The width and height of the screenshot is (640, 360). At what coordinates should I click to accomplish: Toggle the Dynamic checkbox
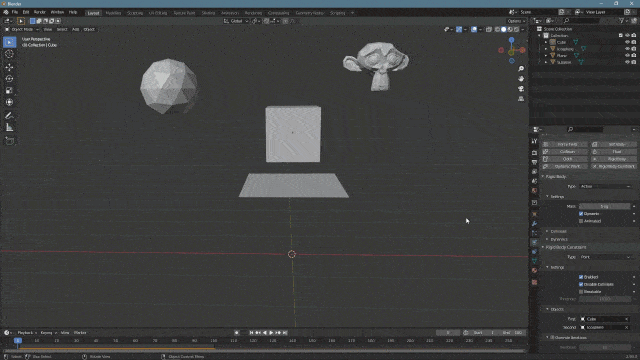click(x=581, y=213)
